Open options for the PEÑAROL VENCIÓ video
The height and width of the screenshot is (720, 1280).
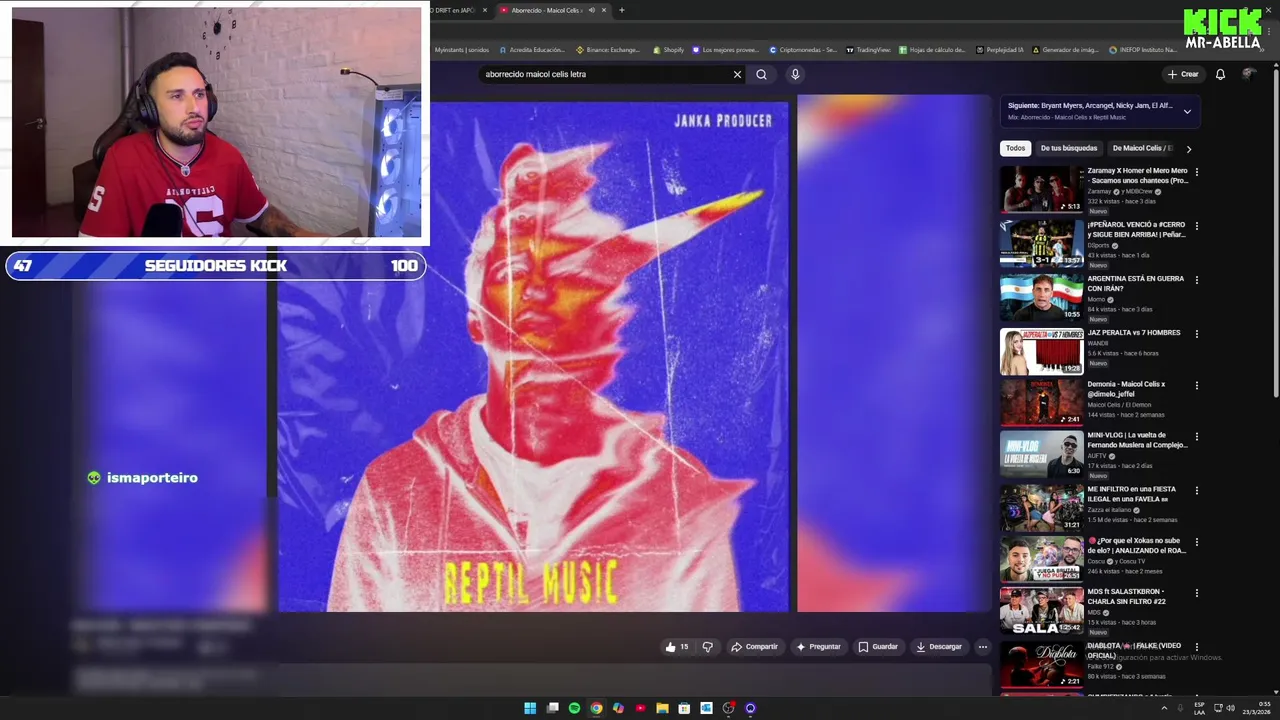point(1196,226)
